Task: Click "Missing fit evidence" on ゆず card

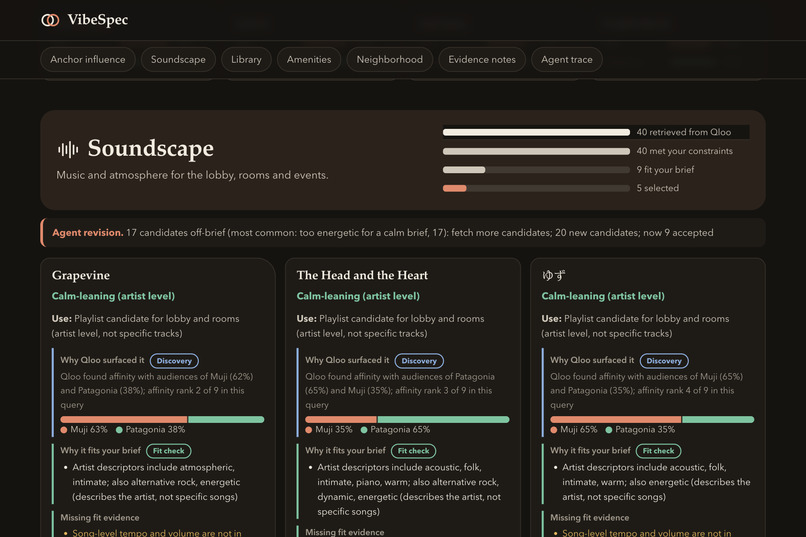Action: click(590, 517)
